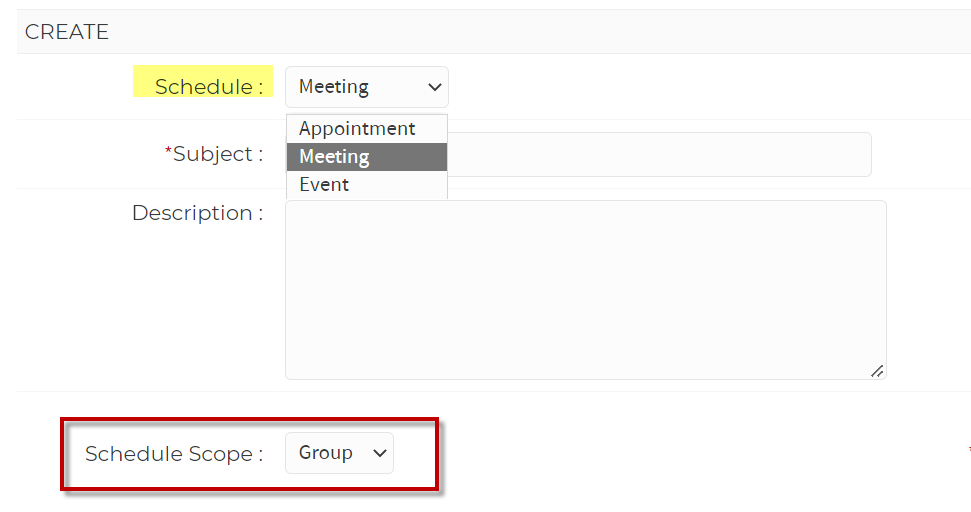Click the chevron arrow on the Group dropdown
The image size is (971, 512).
[x=380, y=453]
